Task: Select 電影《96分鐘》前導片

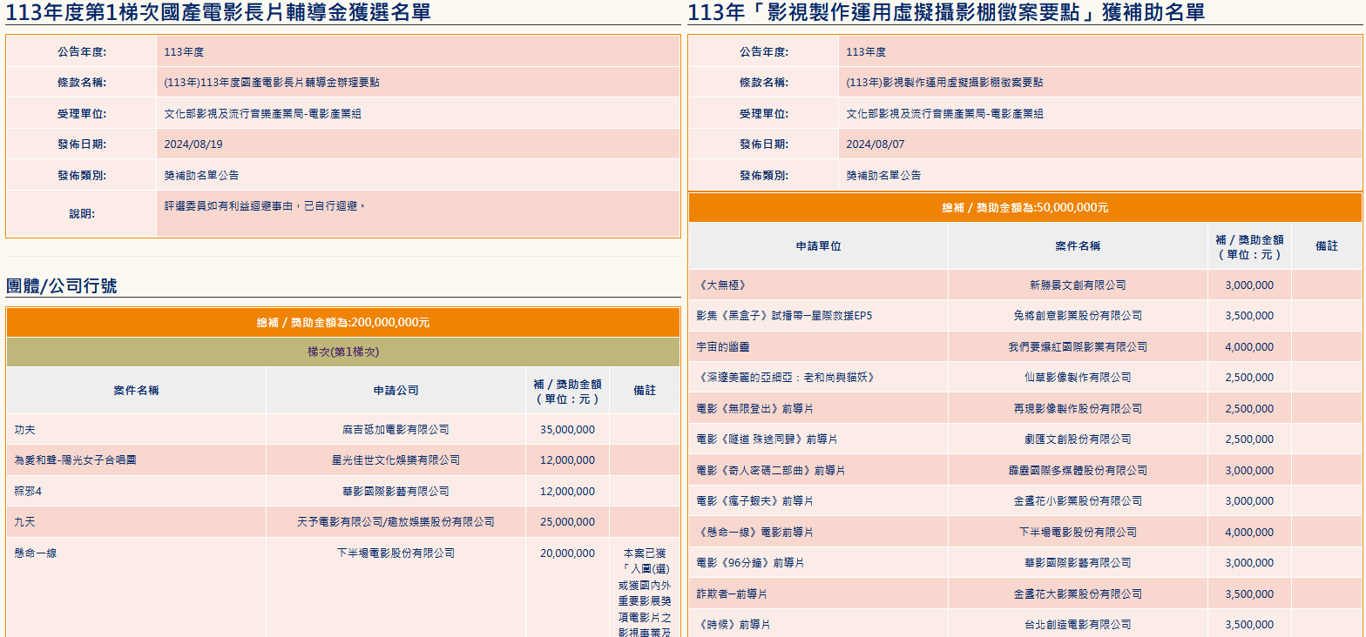Action: click(750, 563)
